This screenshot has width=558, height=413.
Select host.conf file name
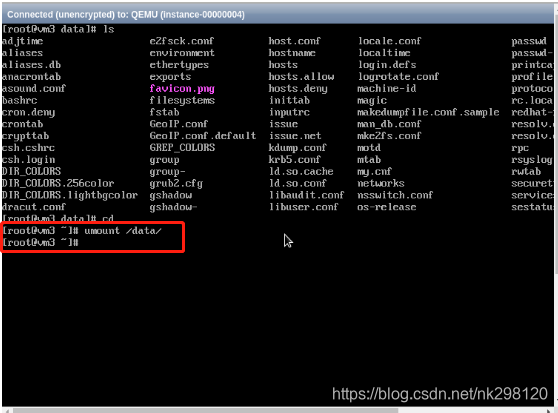(x=294, y=41)
